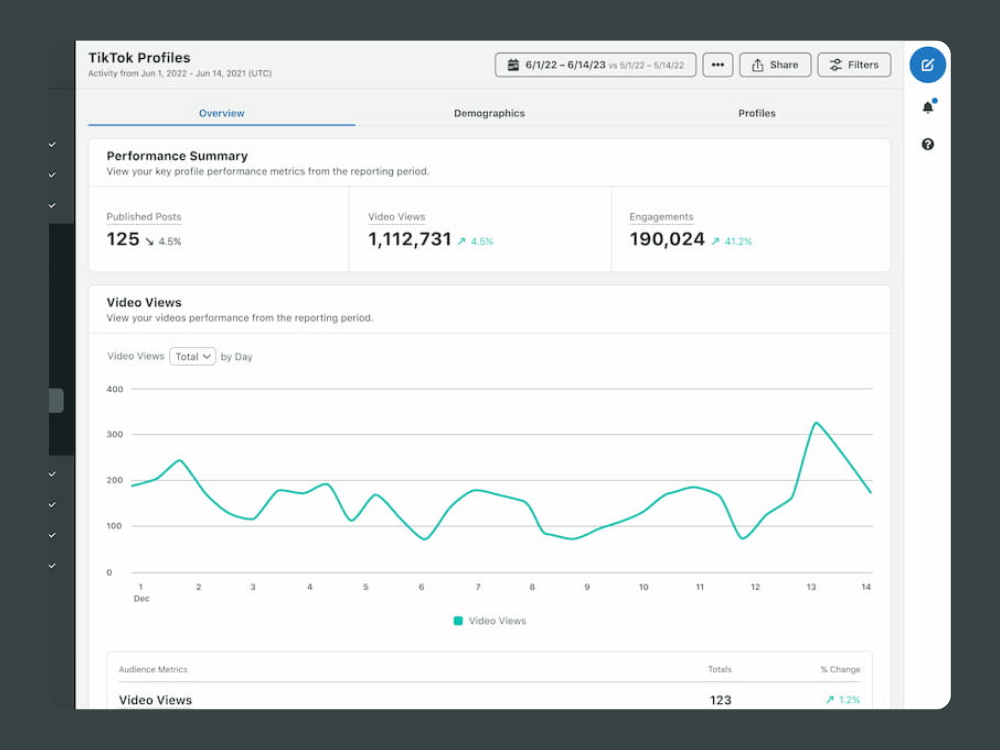Select the Overview tab

pyautogui.click(x=221, y=113)
